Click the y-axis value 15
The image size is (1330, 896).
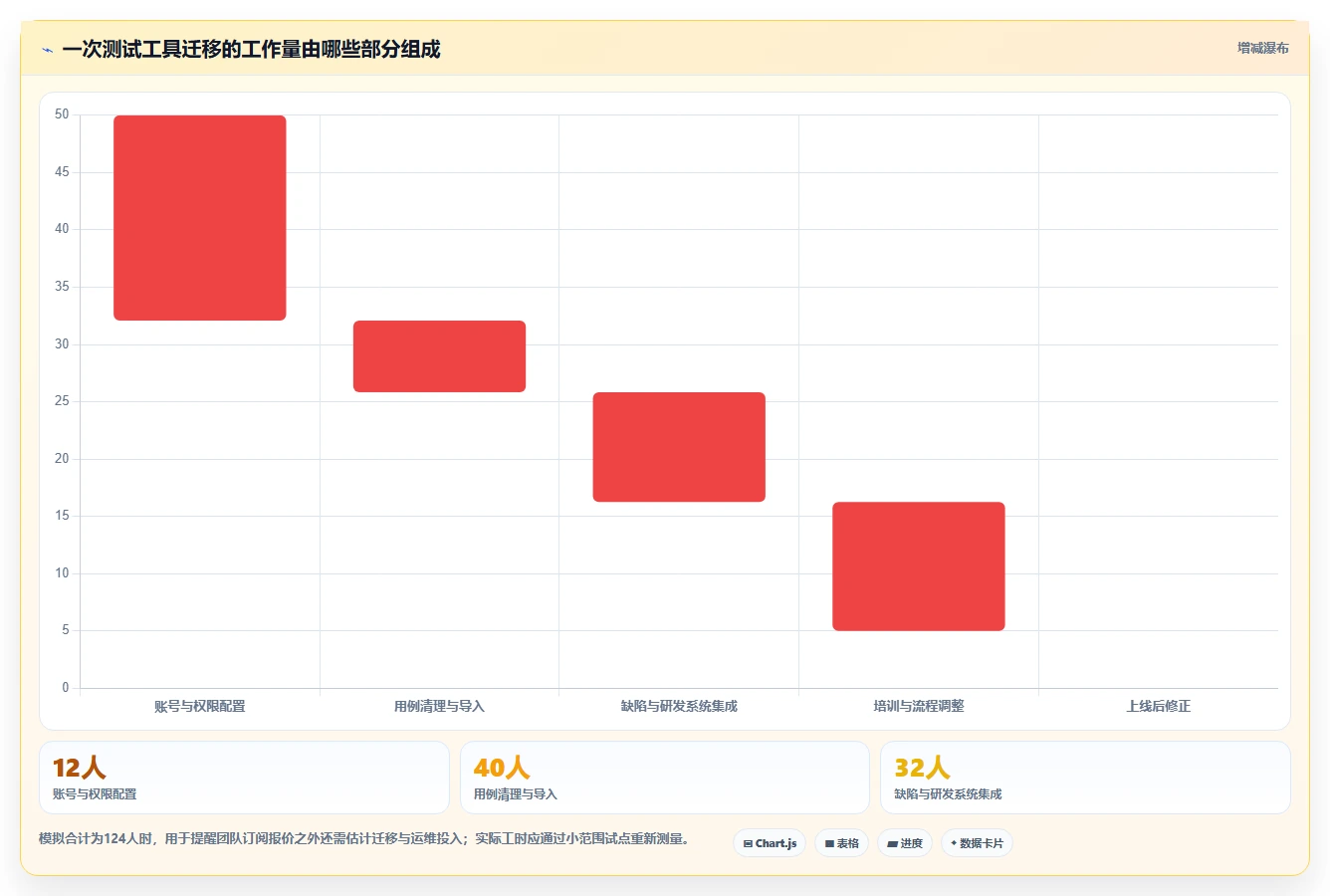coord(62,516)
